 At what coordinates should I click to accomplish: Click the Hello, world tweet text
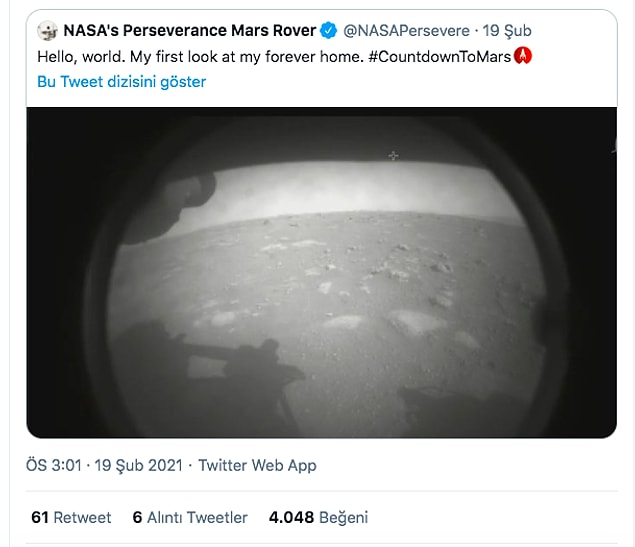point(274,56)
